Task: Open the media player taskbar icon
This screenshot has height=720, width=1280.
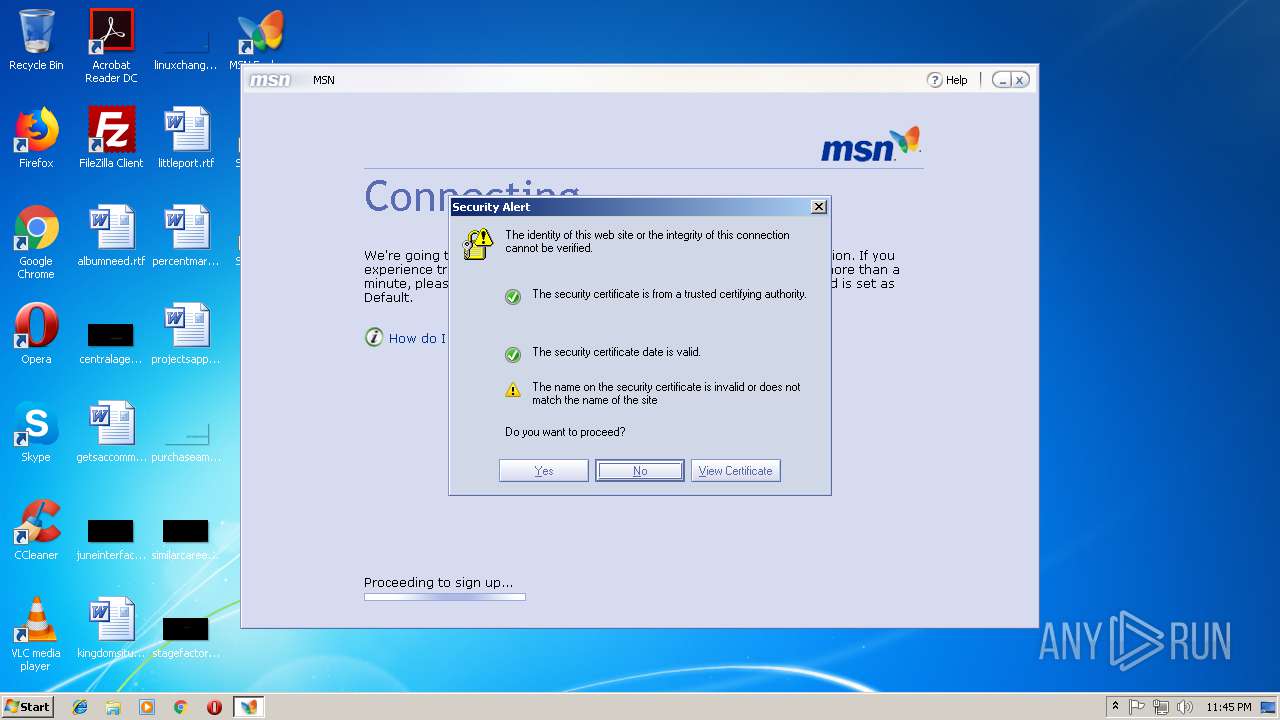Action: click(147, 707)
